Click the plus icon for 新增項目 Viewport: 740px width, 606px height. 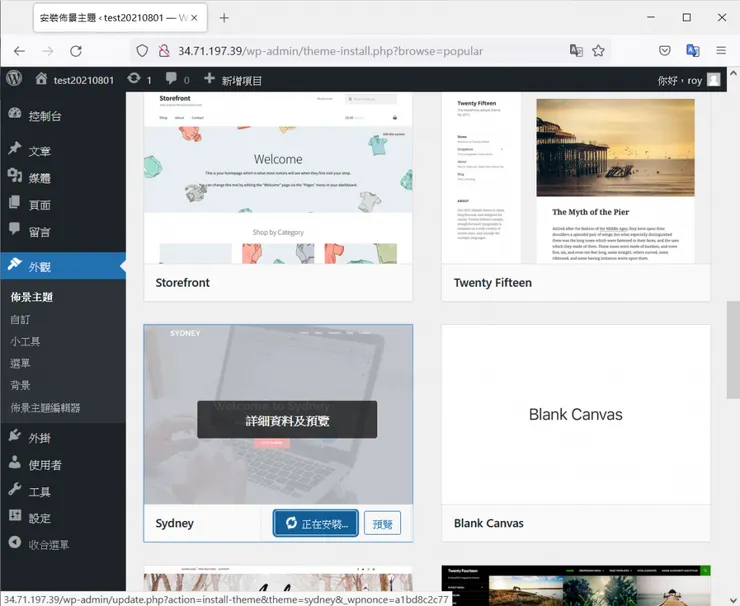click(209, 78)
